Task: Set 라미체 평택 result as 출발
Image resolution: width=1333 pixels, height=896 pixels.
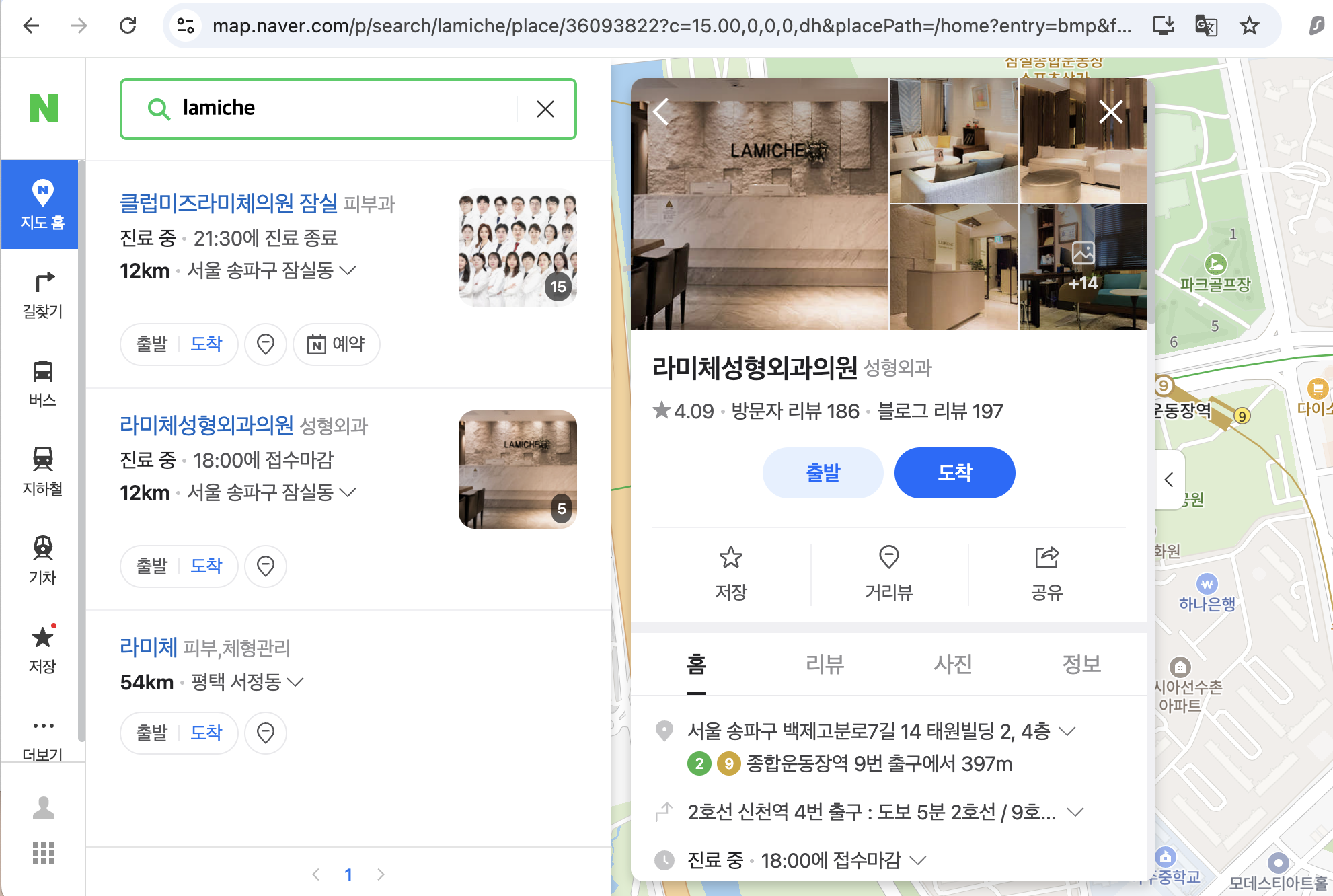Action: 152,733
